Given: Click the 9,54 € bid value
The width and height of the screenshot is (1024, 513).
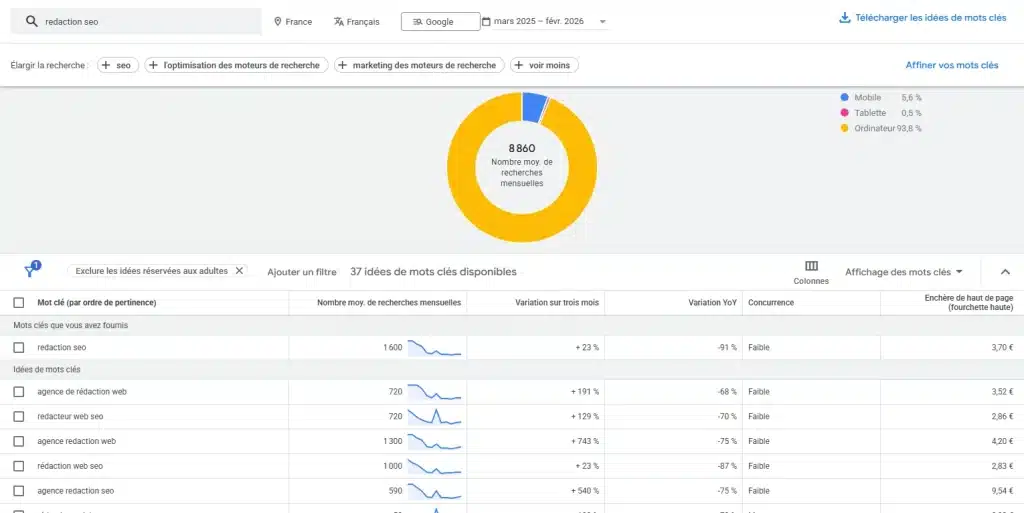Looking at the screenshot, I should 1002,491.
